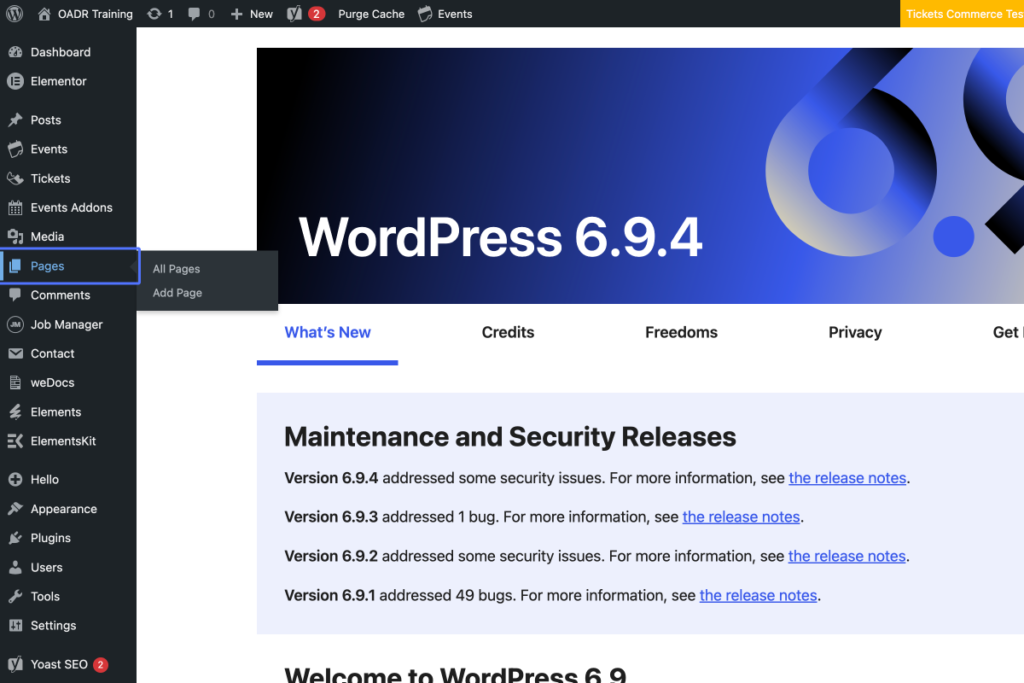Click the 'Version 6.9.1' bold text
The width and height of the screenshot is (1024, 683).
pos(330,596)
